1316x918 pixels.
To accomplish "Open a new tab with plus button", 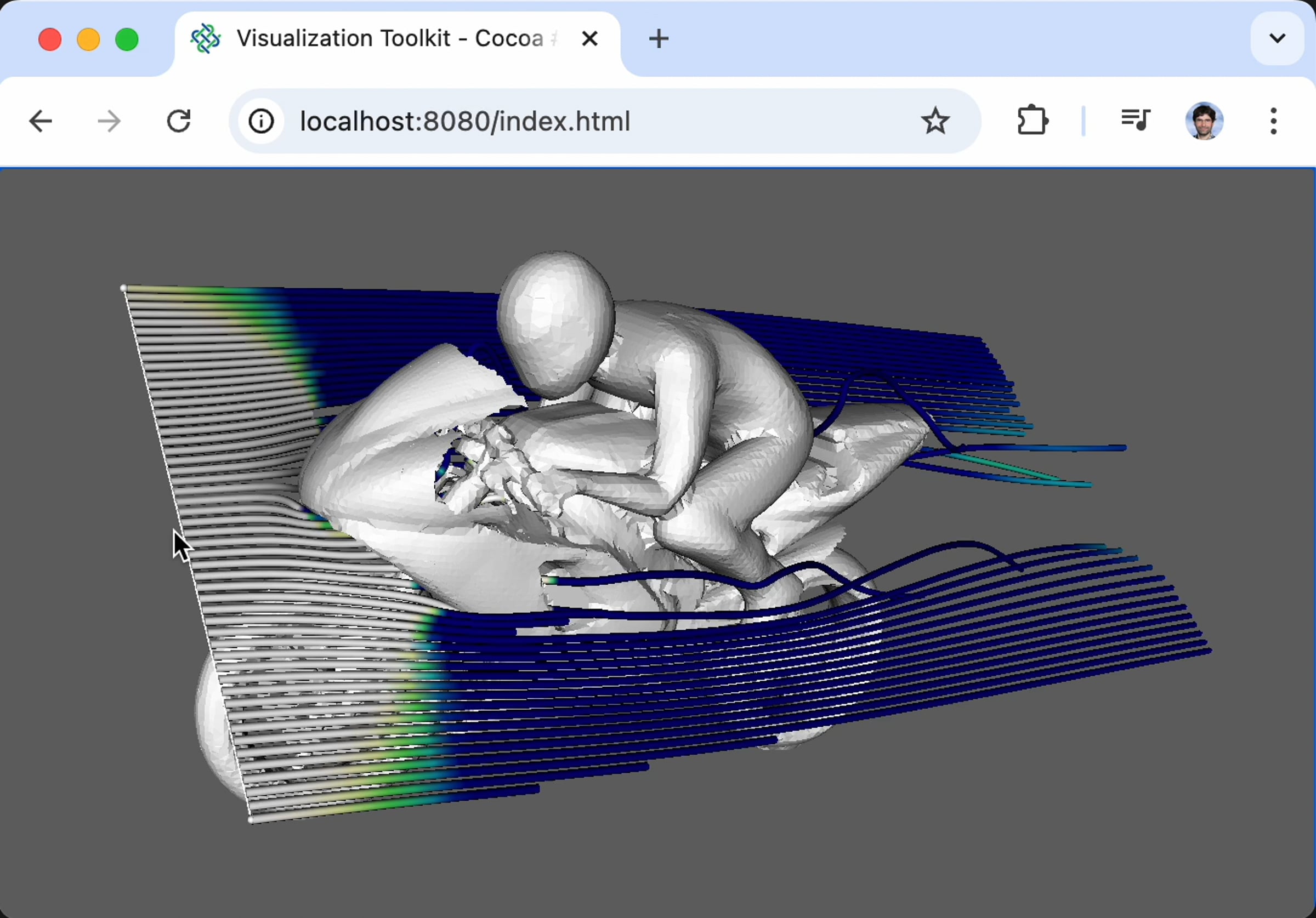I will click(x=659, y=39).
